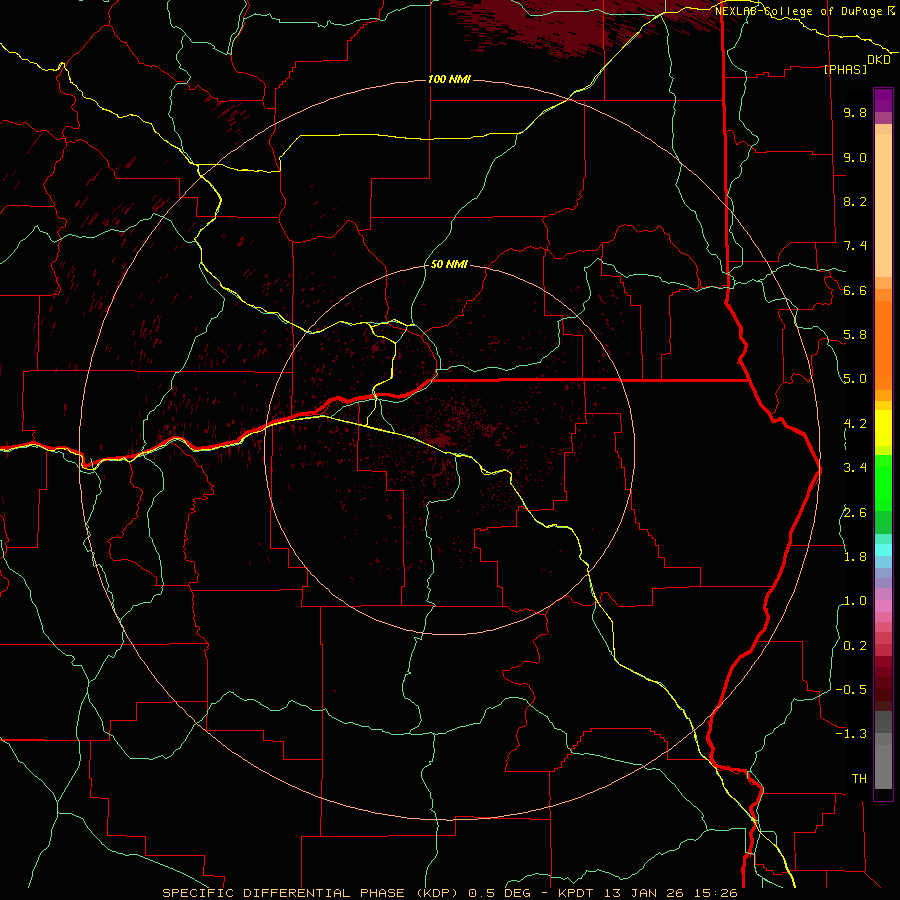This screenshot has width=900, height=900.
Task: Click the 4.2 legend value
Action: click(x=855, y=424)
